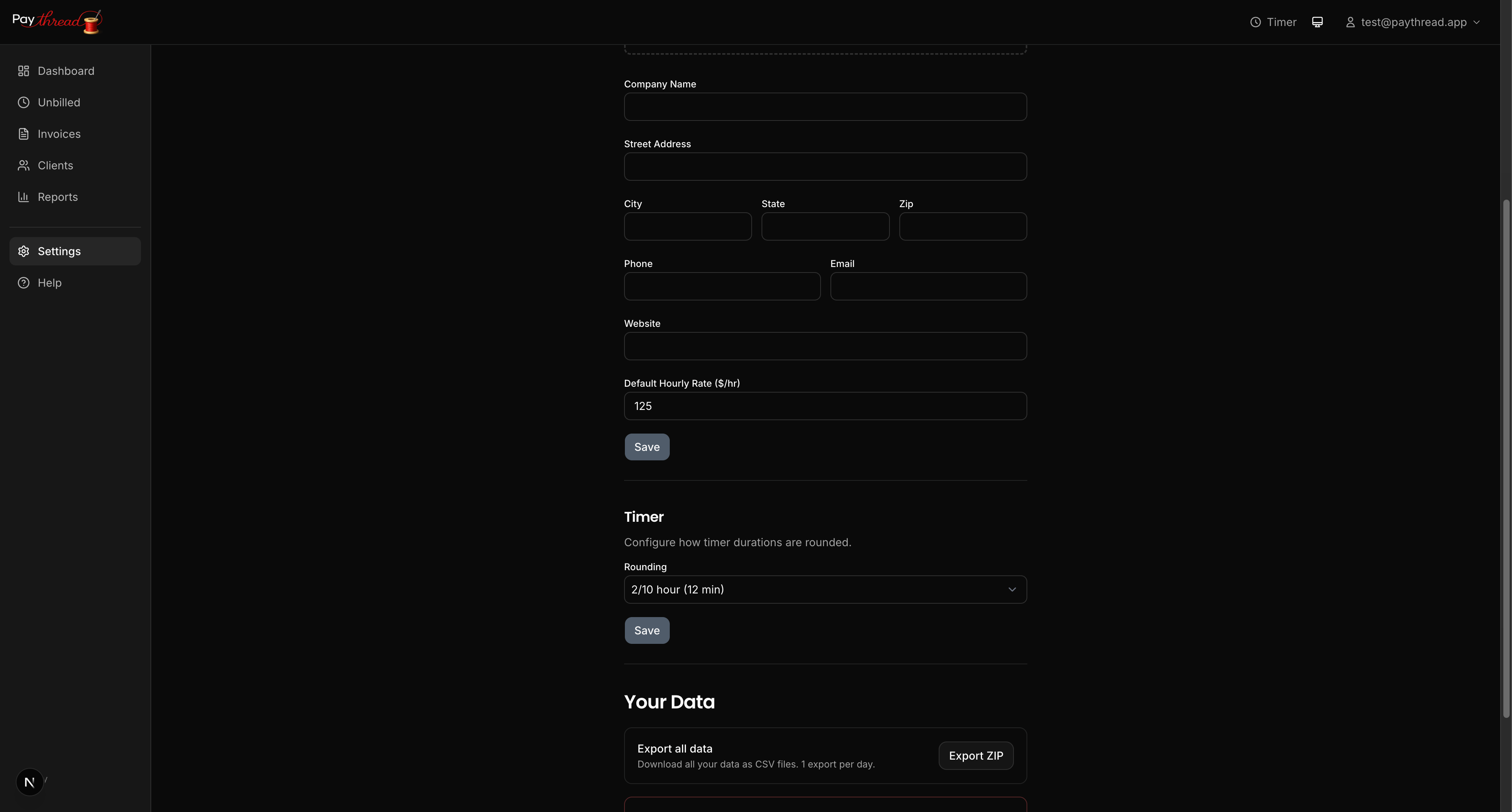The image size is (1512, 812).
Task: Click the PayThread logo
Action: click(x=56, y=22)
